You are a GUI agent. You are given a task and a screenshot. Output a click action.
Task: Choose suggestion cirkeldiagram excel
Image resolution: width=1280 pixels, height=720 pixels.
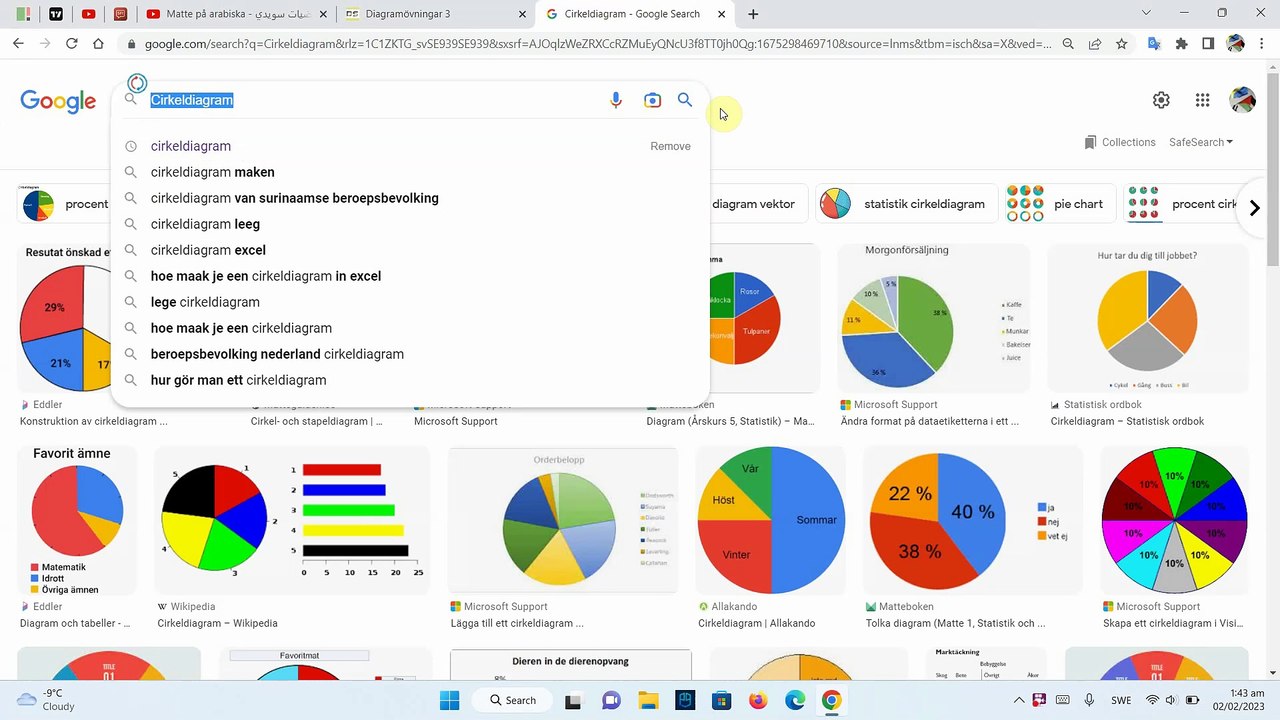[410, 250]
